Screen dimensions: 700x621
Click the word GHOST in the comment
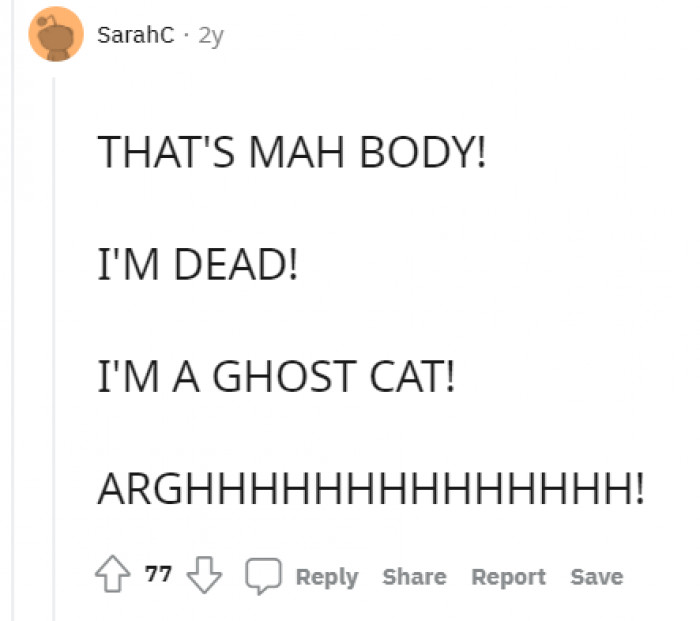[x=284, y=377]
